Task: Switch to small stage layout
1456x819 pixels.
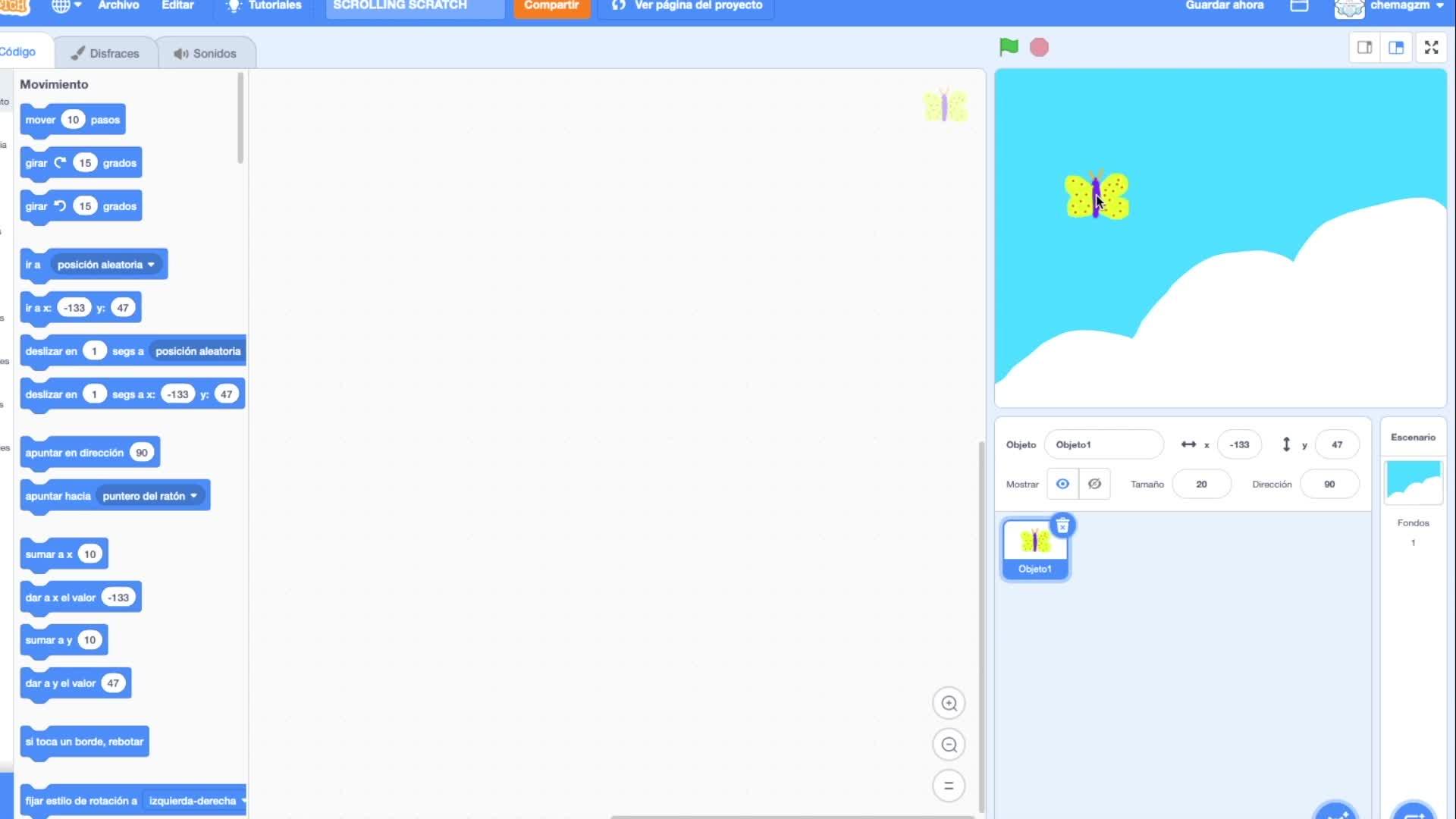Action: pyautogui.click(x=1364, y=48)
